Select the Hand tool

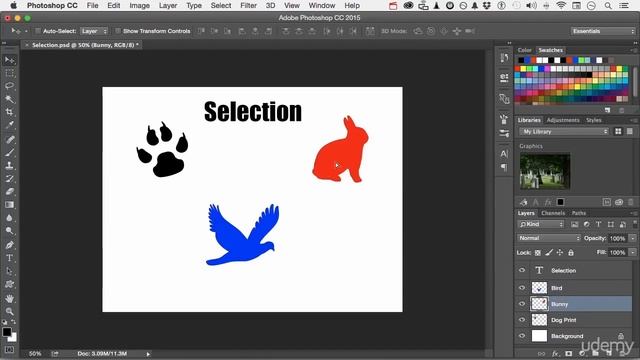pos(9,298)
